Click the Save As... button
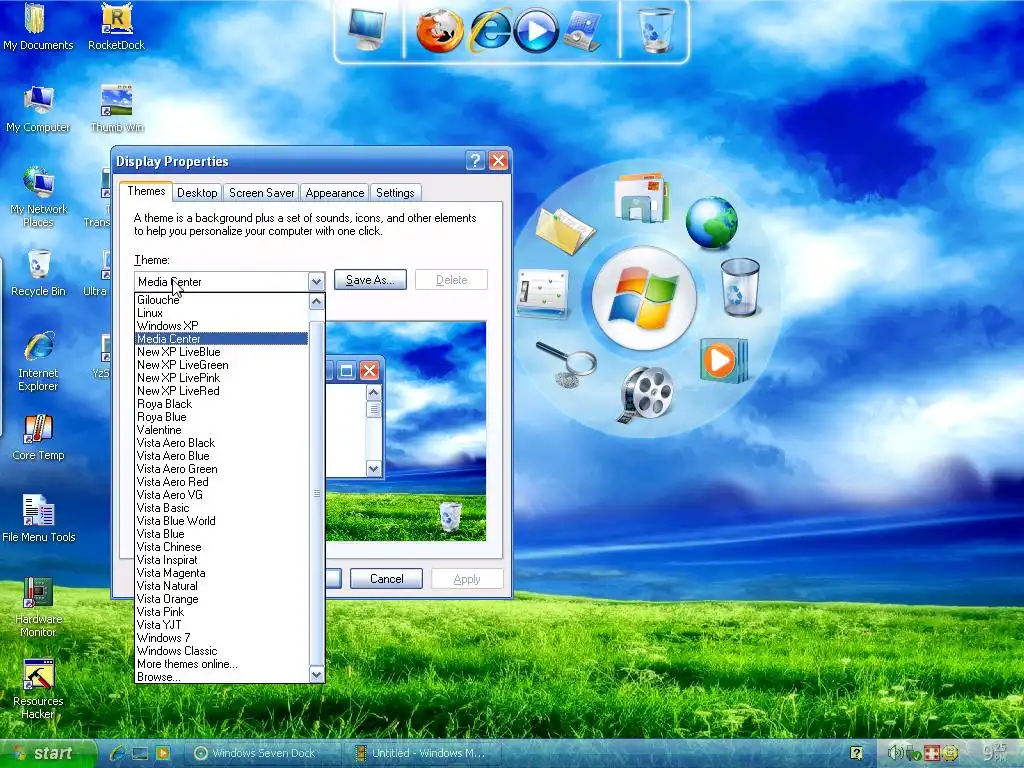1024x768 pixels. (x=370, y=280)
